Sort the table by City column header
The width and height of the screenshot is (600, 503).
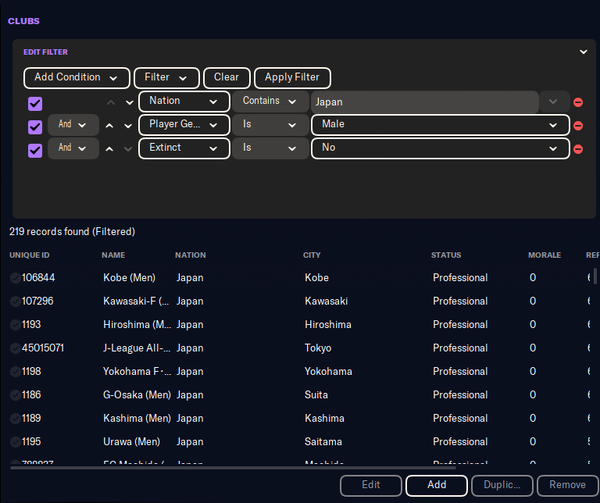[312, 255]
